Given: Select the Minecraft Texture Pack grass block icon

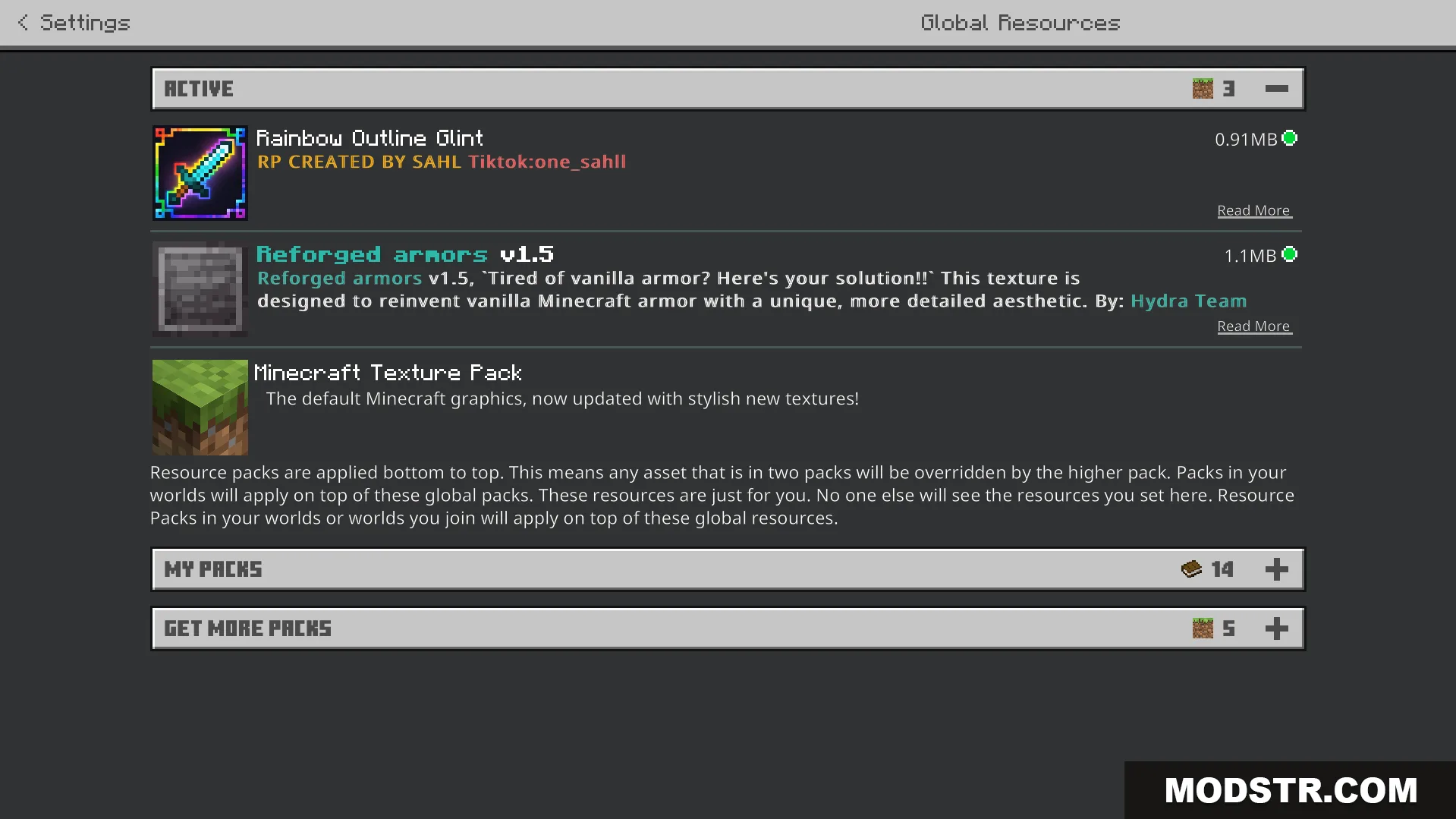Looking at the screenshot, I should click(200, 408).
